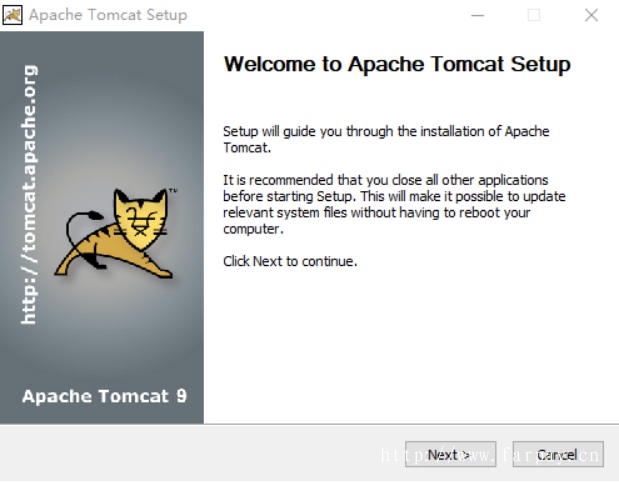Screen dimensions: 619x482
Task: Click the separator line above the Next button
Action: tap(310, 424)
